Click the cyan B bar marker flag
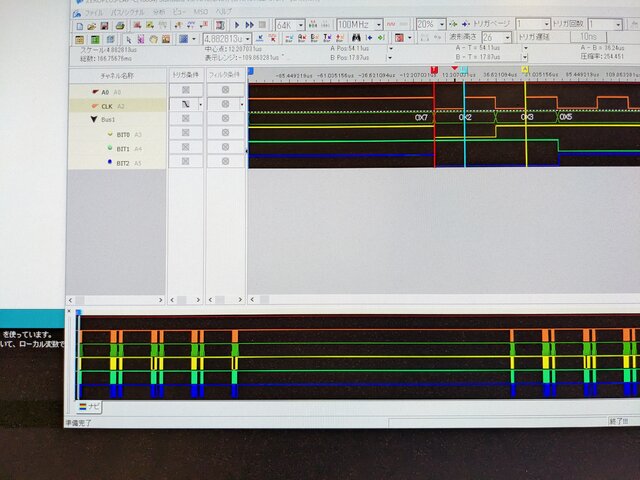 coord(464,70)
